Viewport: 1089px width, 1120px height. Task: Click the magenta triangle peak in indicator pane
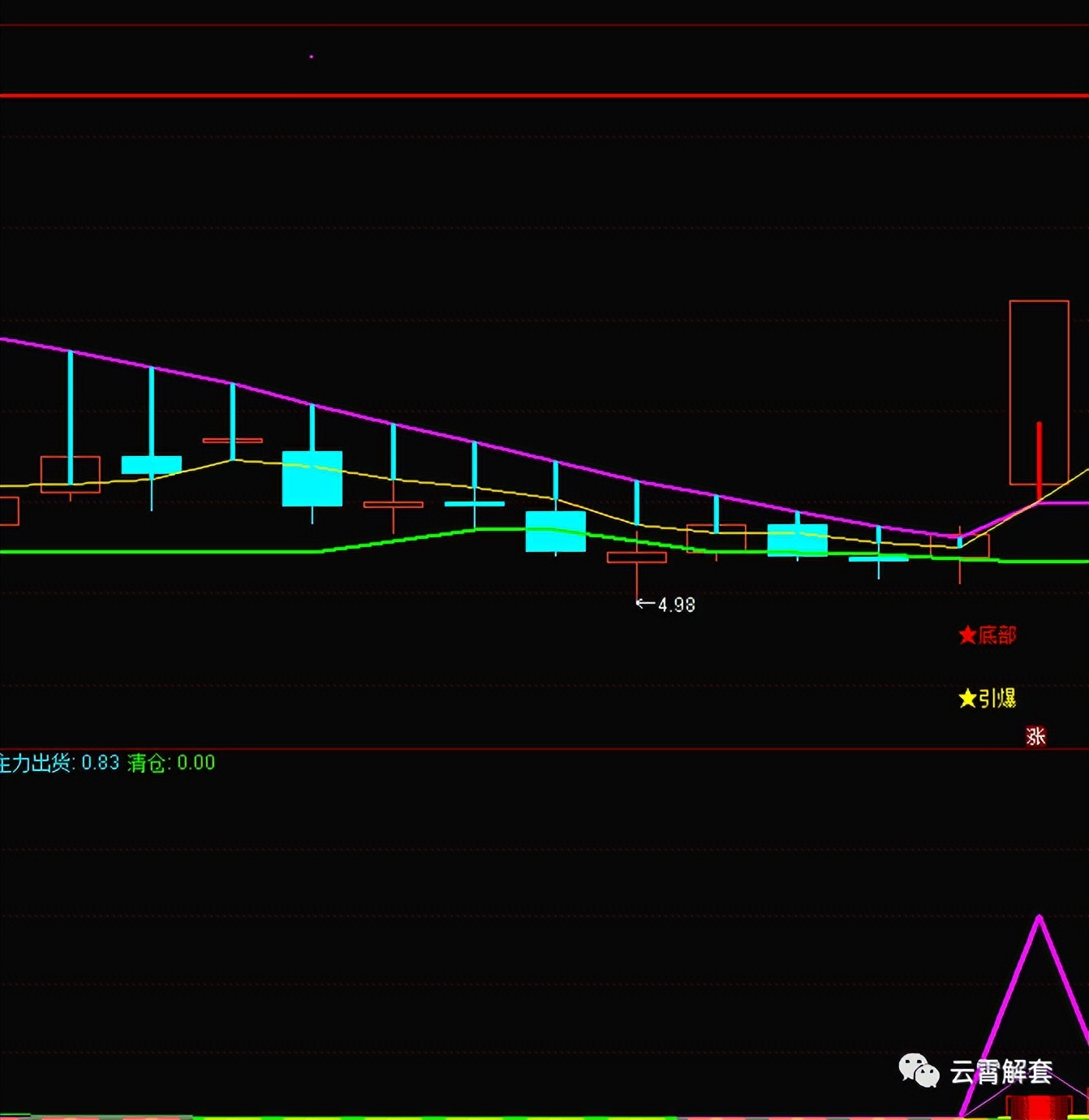1039,919
